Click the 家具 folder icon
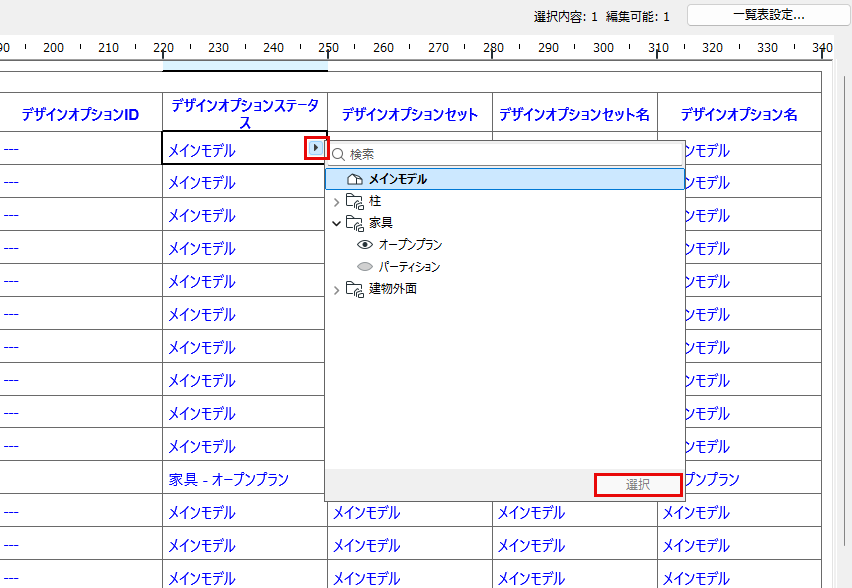The width and height of the screenshot is (852, 588). point(355,223)
